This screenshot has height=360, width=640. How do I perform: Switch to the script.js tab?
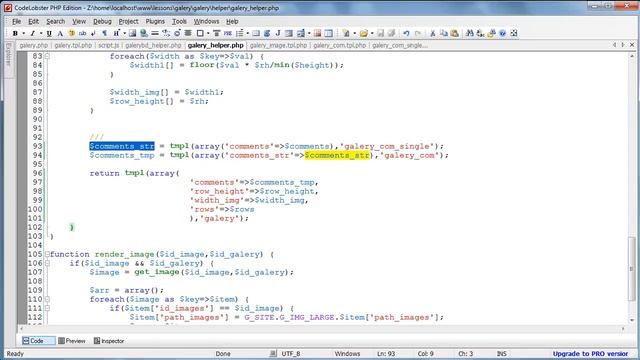108,45
